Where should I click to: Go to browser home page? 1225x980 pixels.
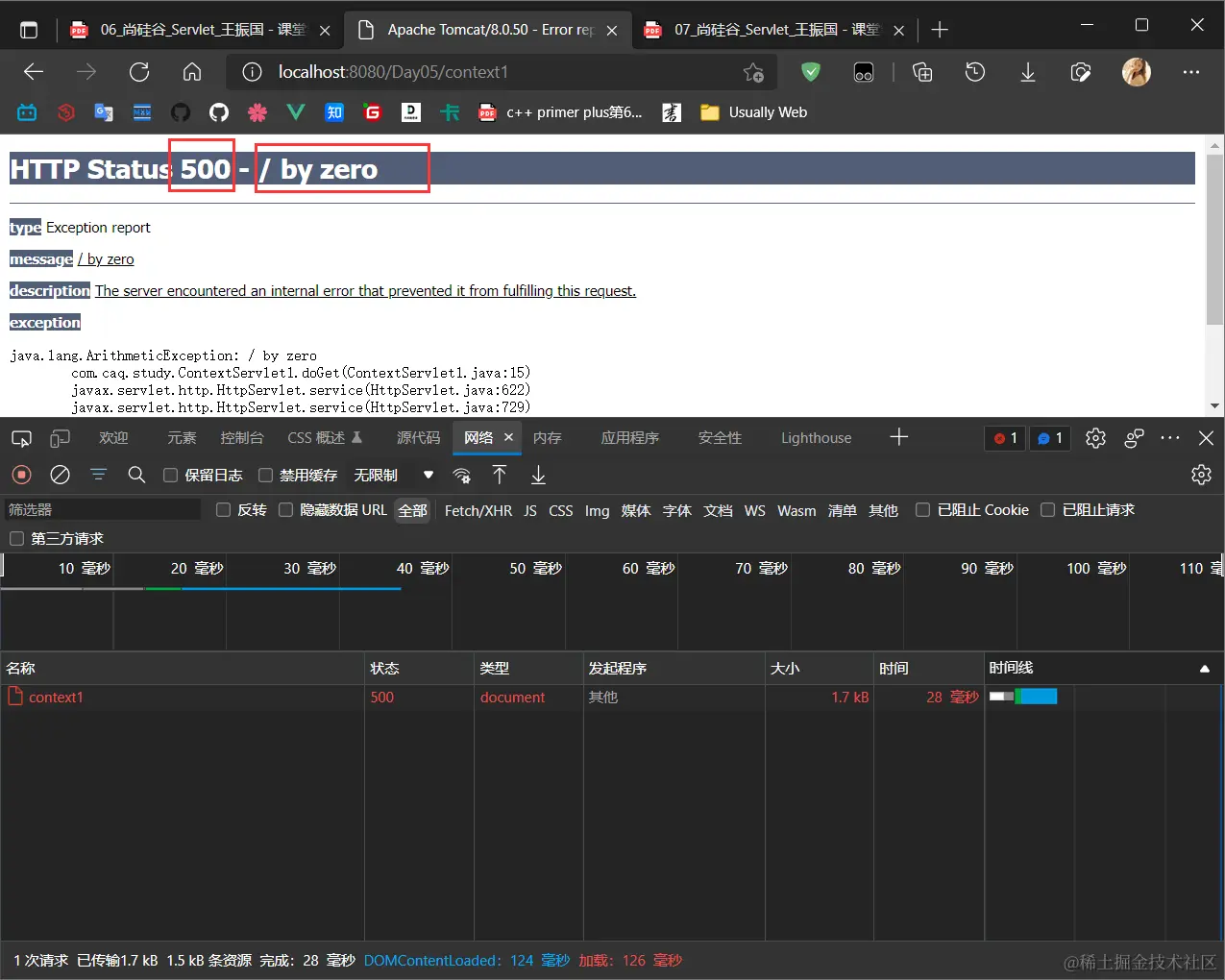(x=192, y=72)
